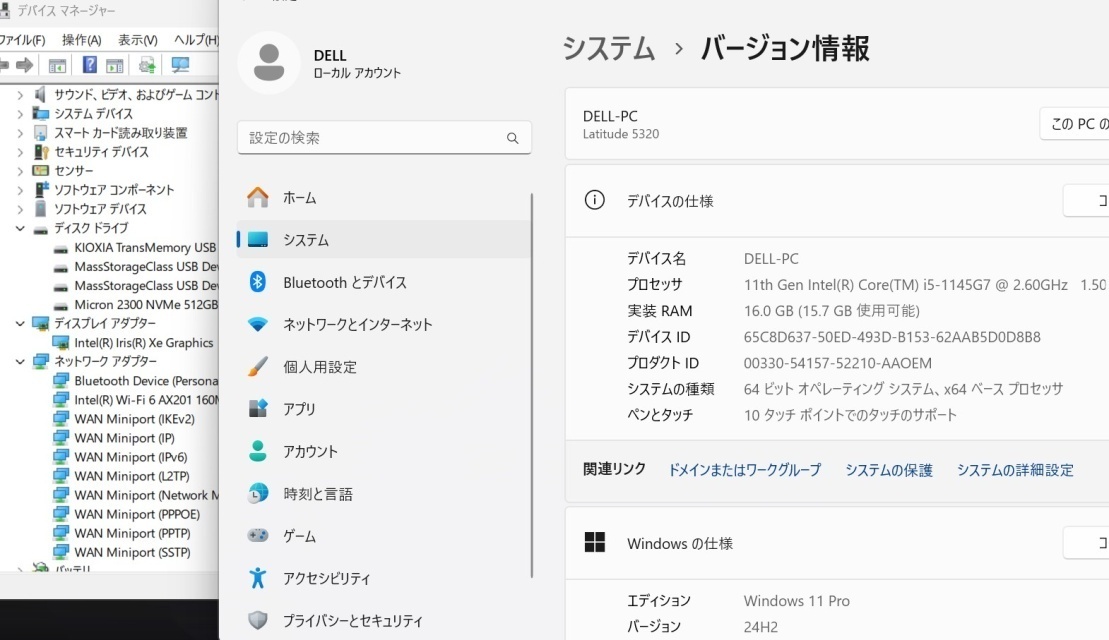Expand スマート カード読み取り装置 node
Image resolution: width=1109 pixels, height=640 pixels.
click(x=20, y=132)
